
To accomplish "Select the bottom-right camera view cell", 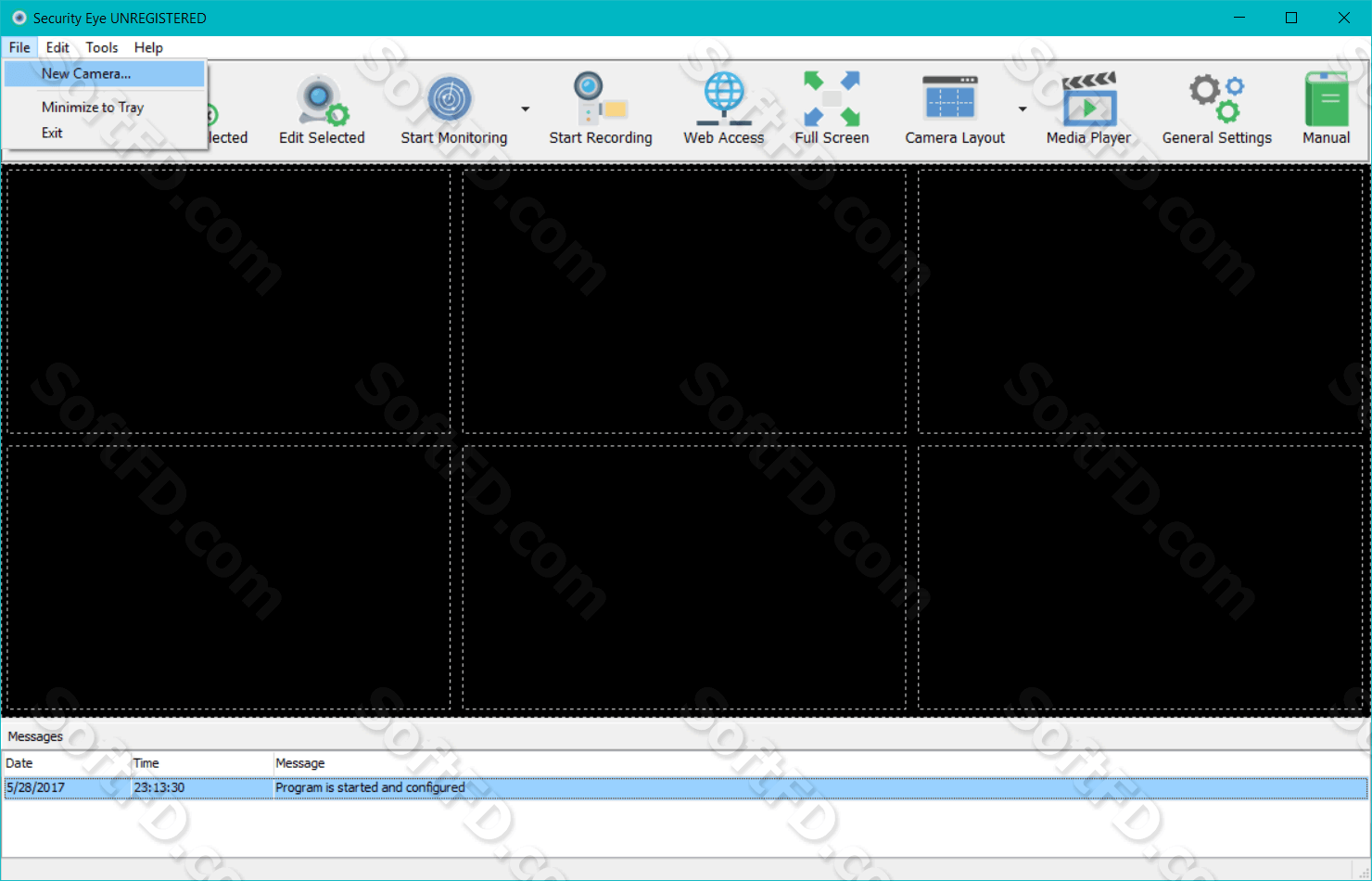I will click(x=1140, y=578).
